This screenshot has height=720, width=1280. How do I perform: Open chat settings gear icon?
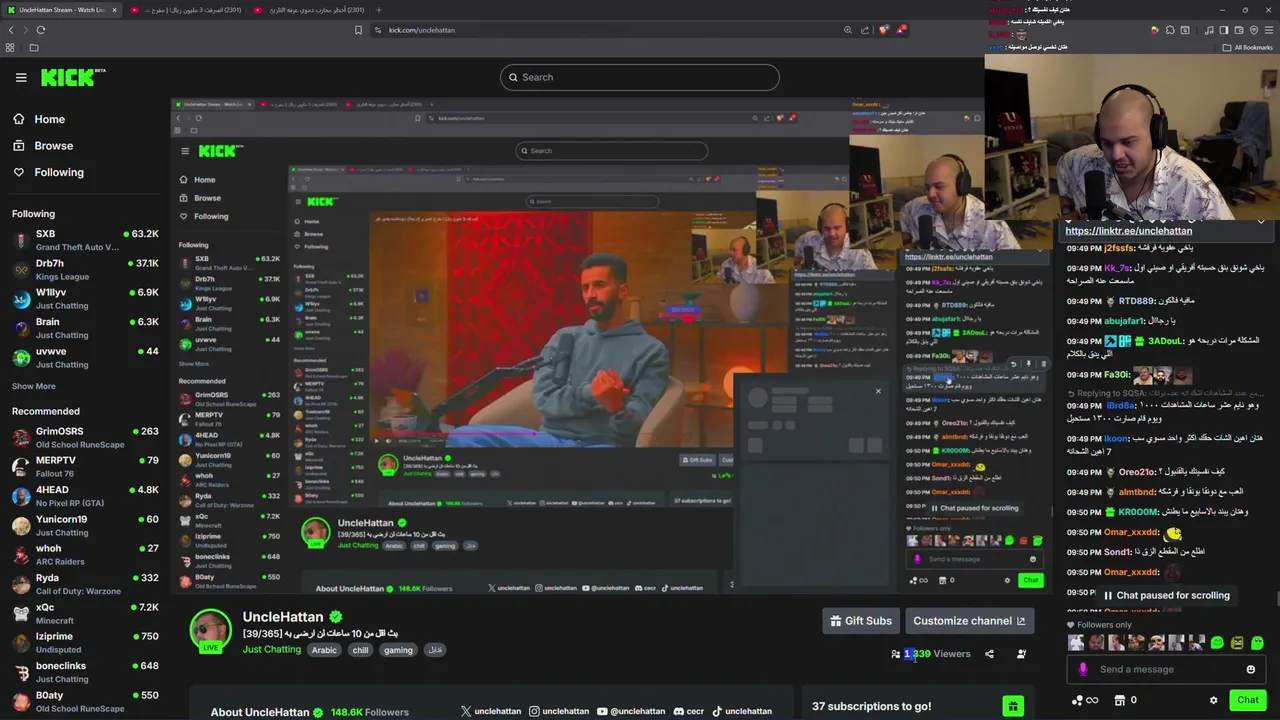[x=1213, y=700]
